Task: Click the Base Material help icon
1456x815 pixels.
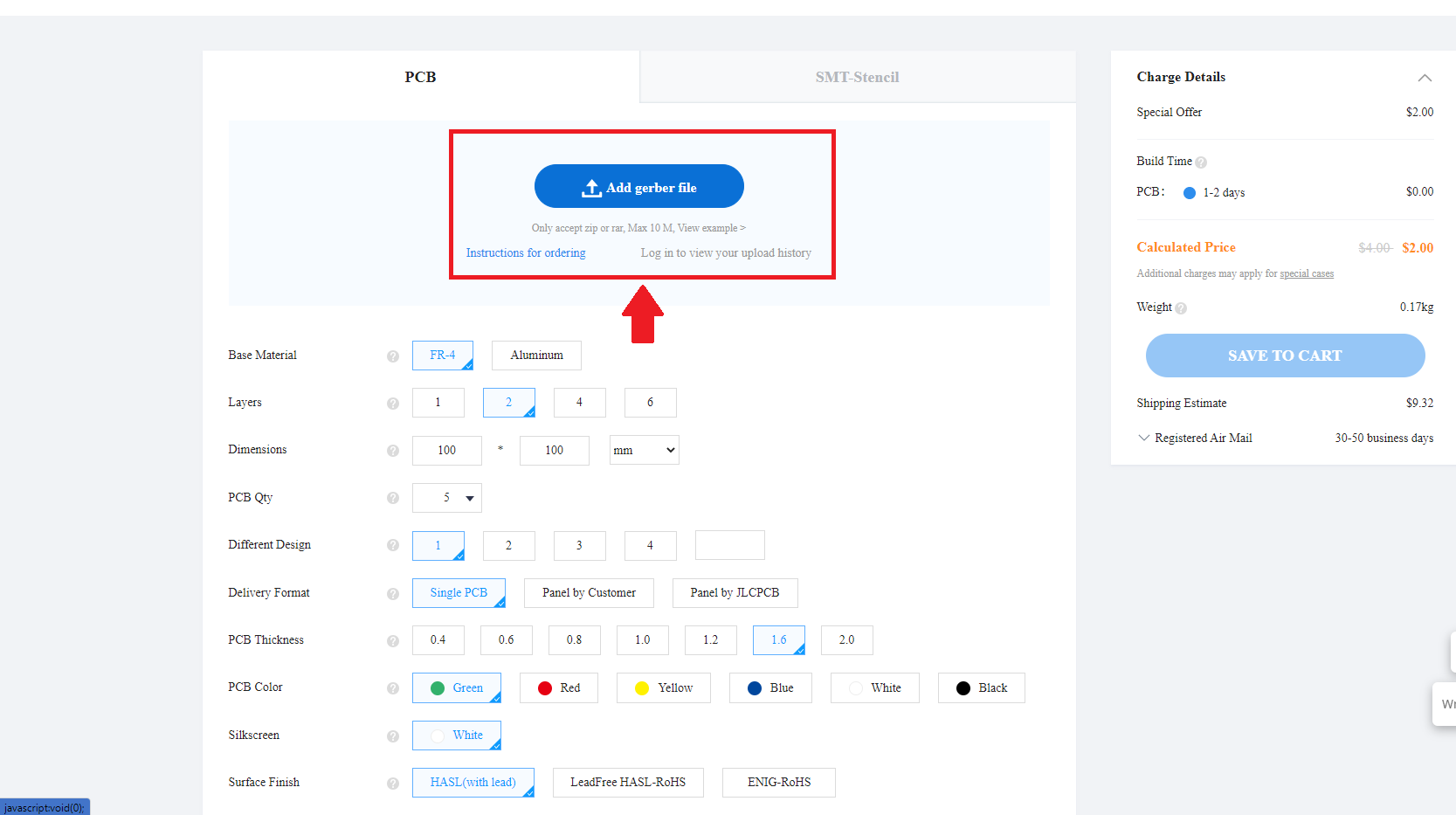Action: pos(393,356)
